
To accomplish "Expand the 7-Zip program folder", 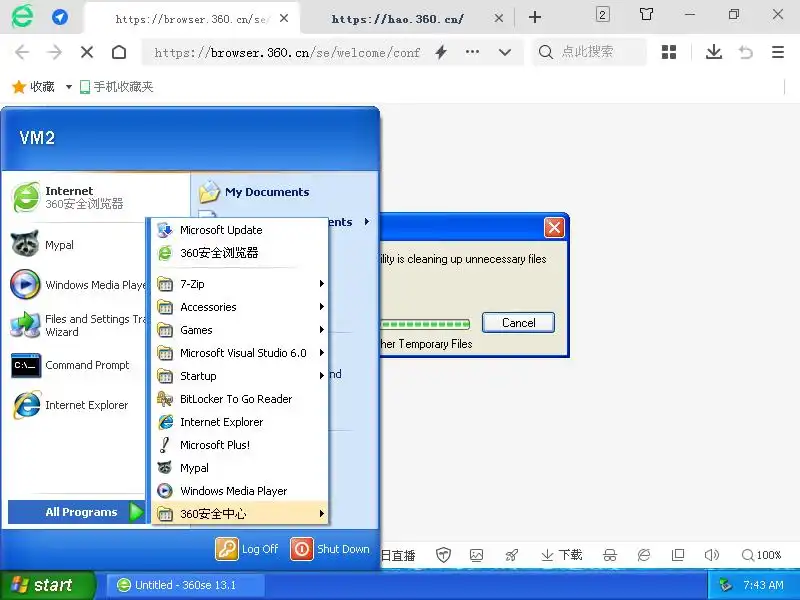I will (240, 284).
